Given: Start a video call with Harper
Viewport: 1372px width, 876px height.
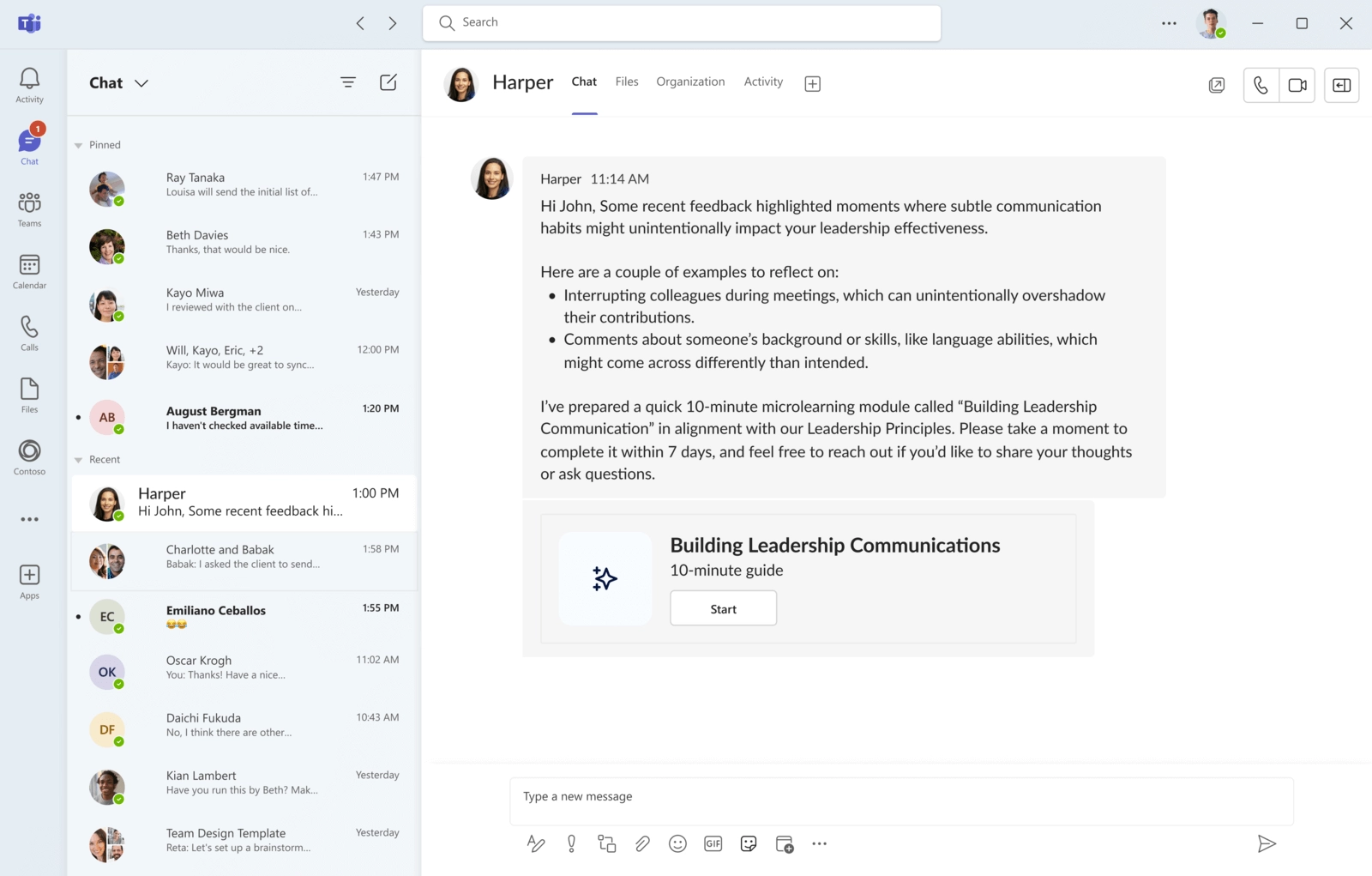Looking at the screenshot, I should click(1297, 85).
